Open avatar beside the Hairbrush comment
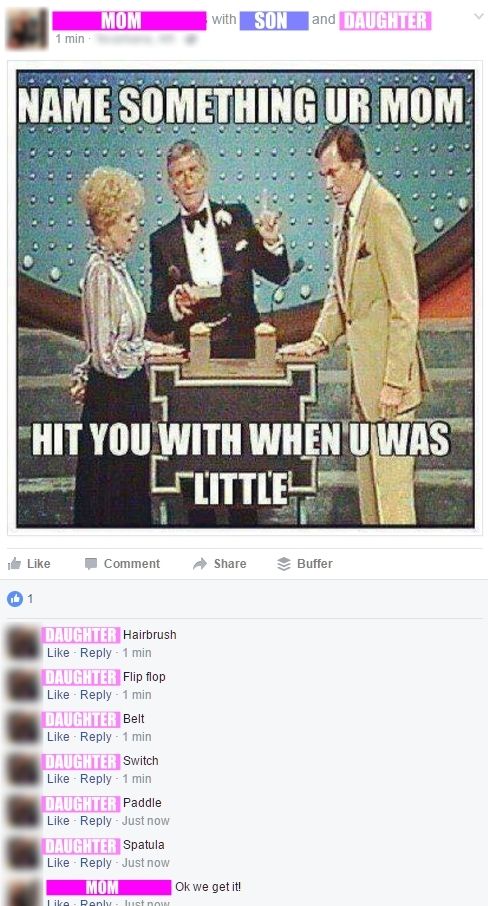 coord(24,643)
